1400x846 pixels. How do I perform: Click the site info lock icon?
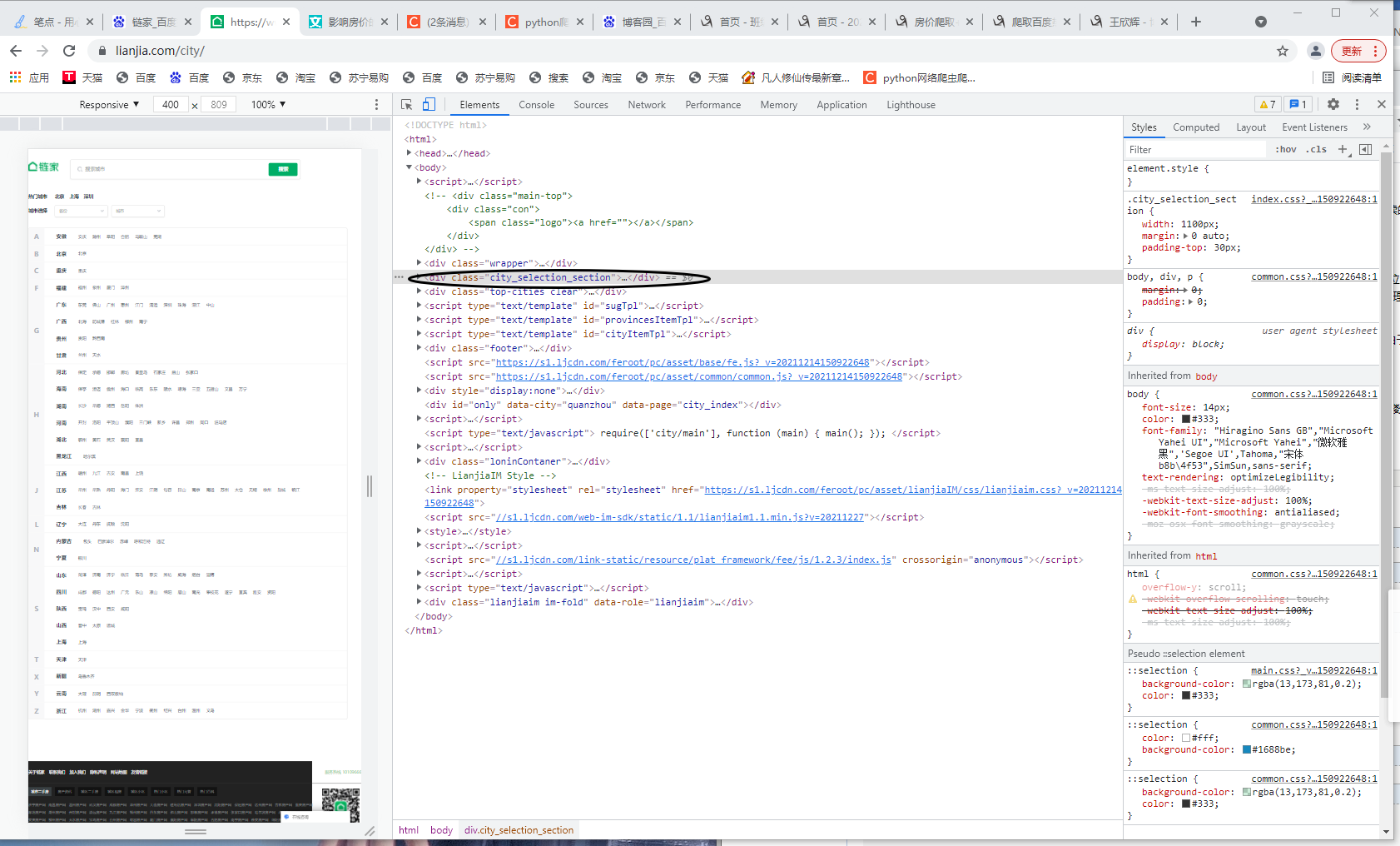click(102, 51)
